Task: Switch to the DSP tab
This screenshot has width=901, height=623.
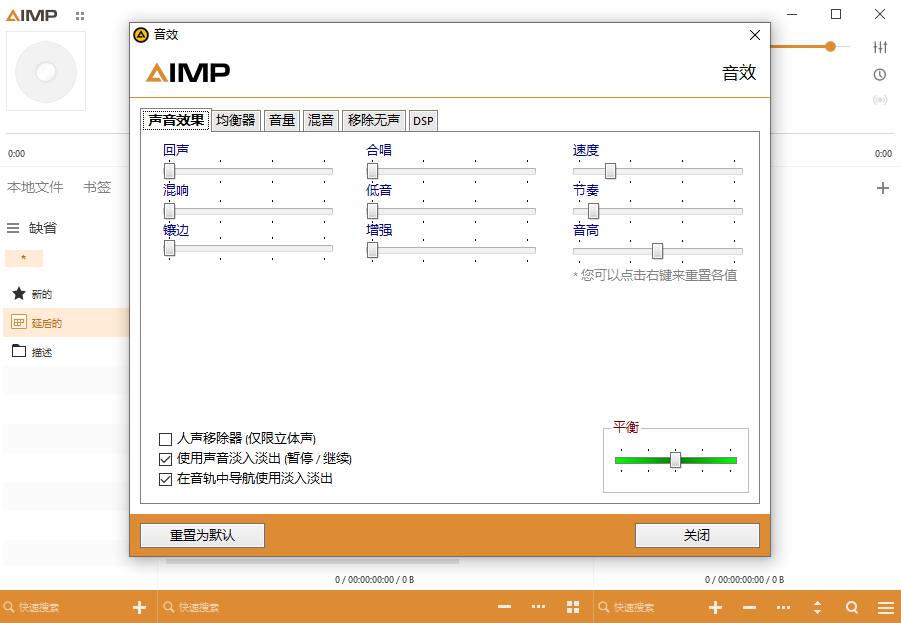Action: click(423, 121)
